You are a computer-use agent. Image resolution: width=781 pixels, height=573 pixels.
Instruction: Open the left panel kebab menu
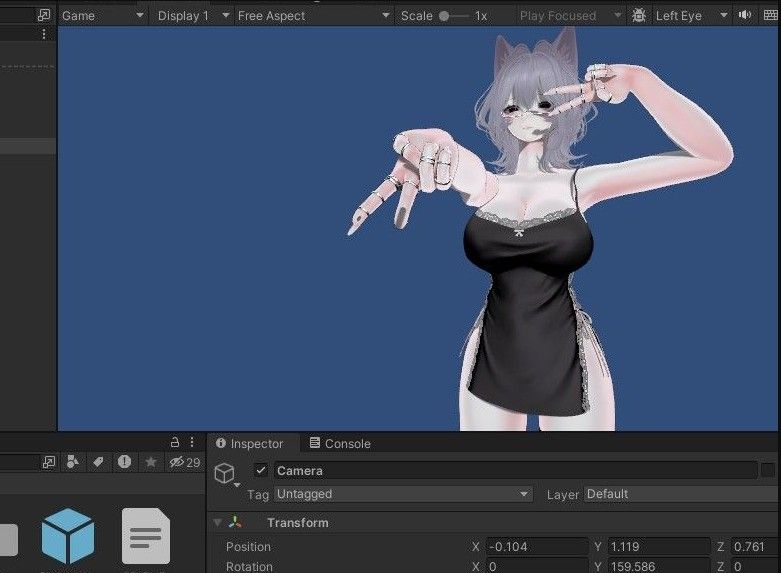pos(44,34)
